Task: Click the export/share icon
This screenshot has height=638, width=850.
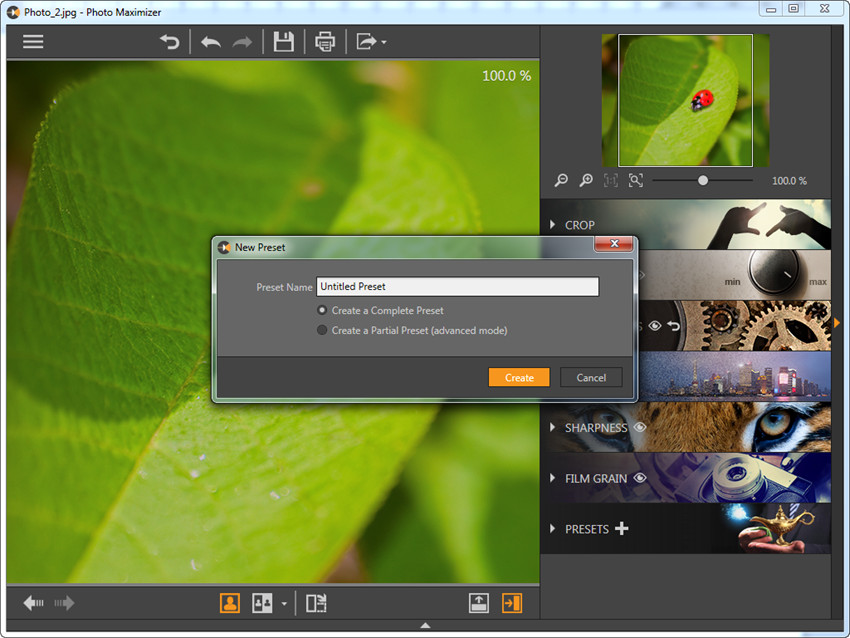Action: pyautogui.click(x=366, y=42)
